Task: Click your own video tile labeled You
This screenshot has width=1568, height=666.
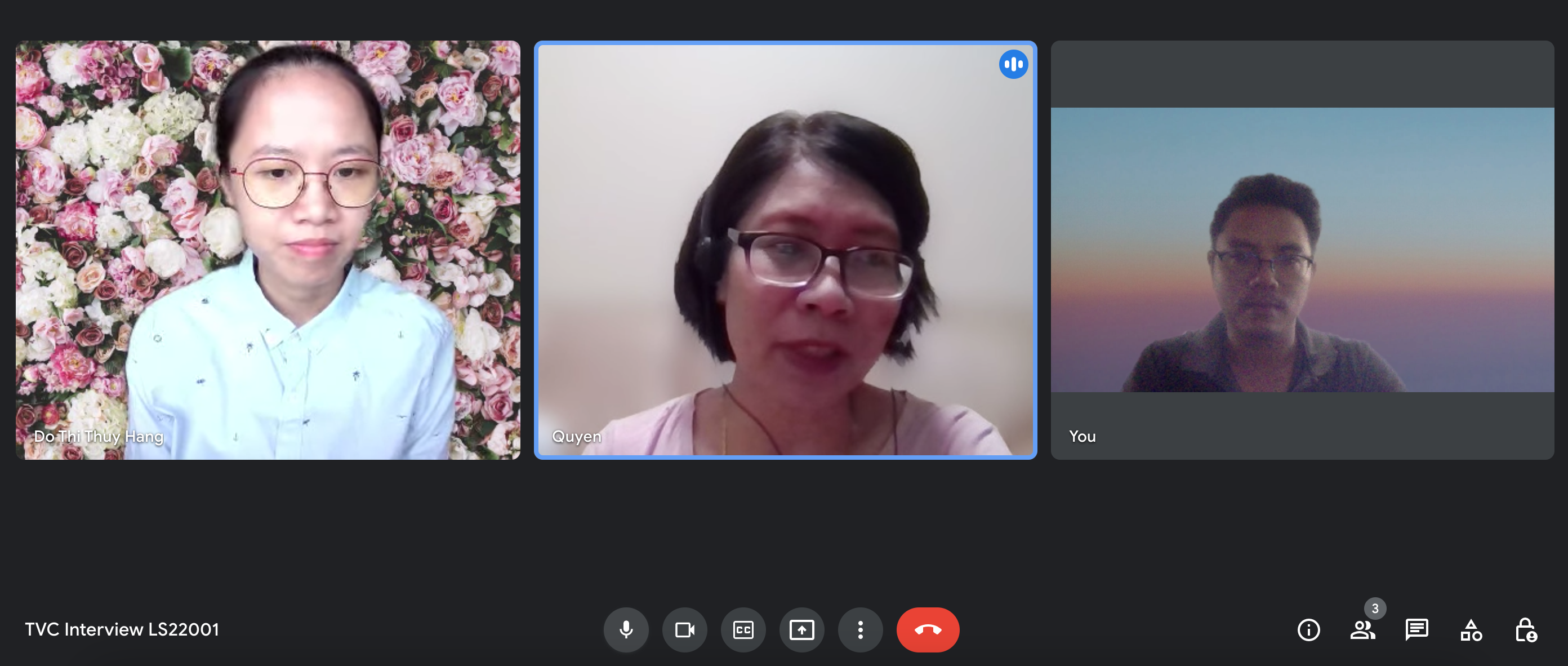Action: 1302,250
